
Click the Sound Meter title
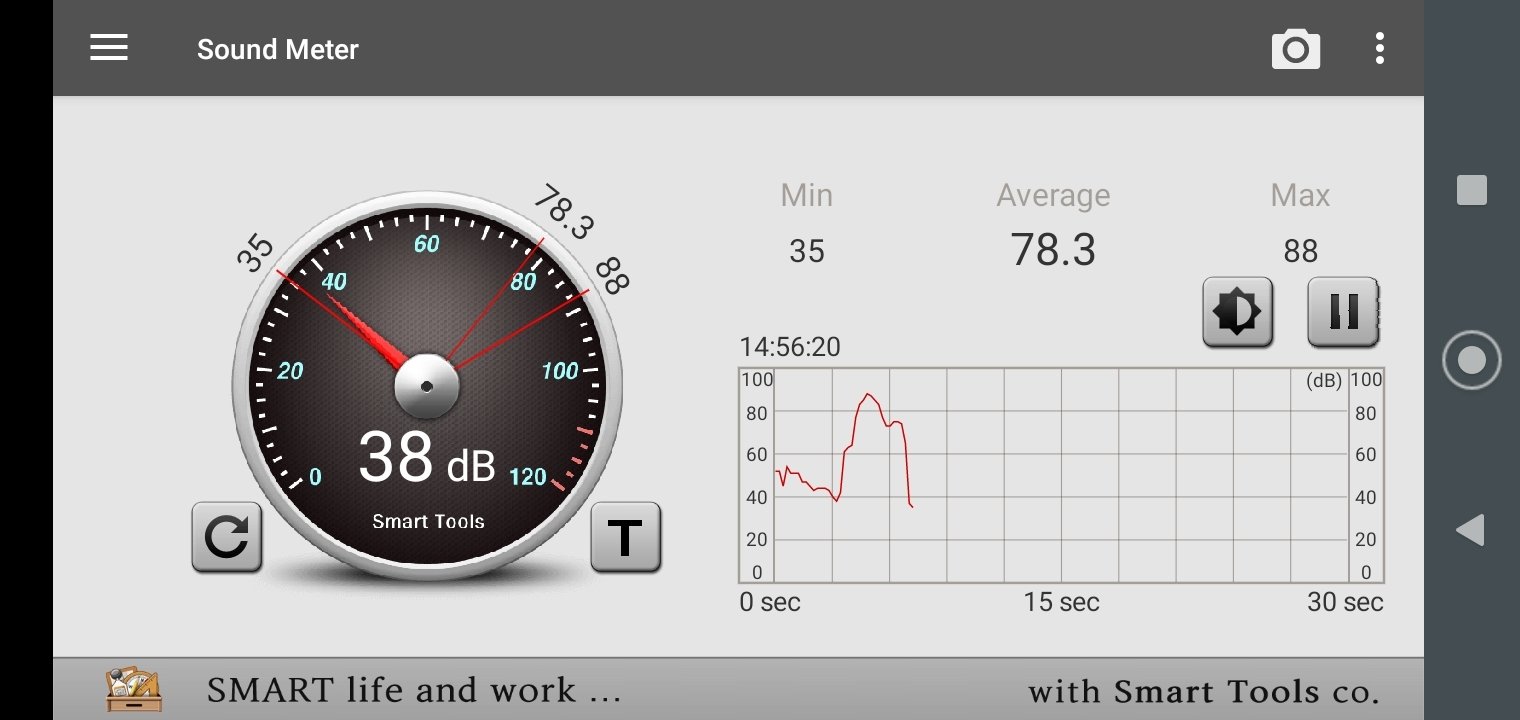pyautogui.click(x=277, y=49)
